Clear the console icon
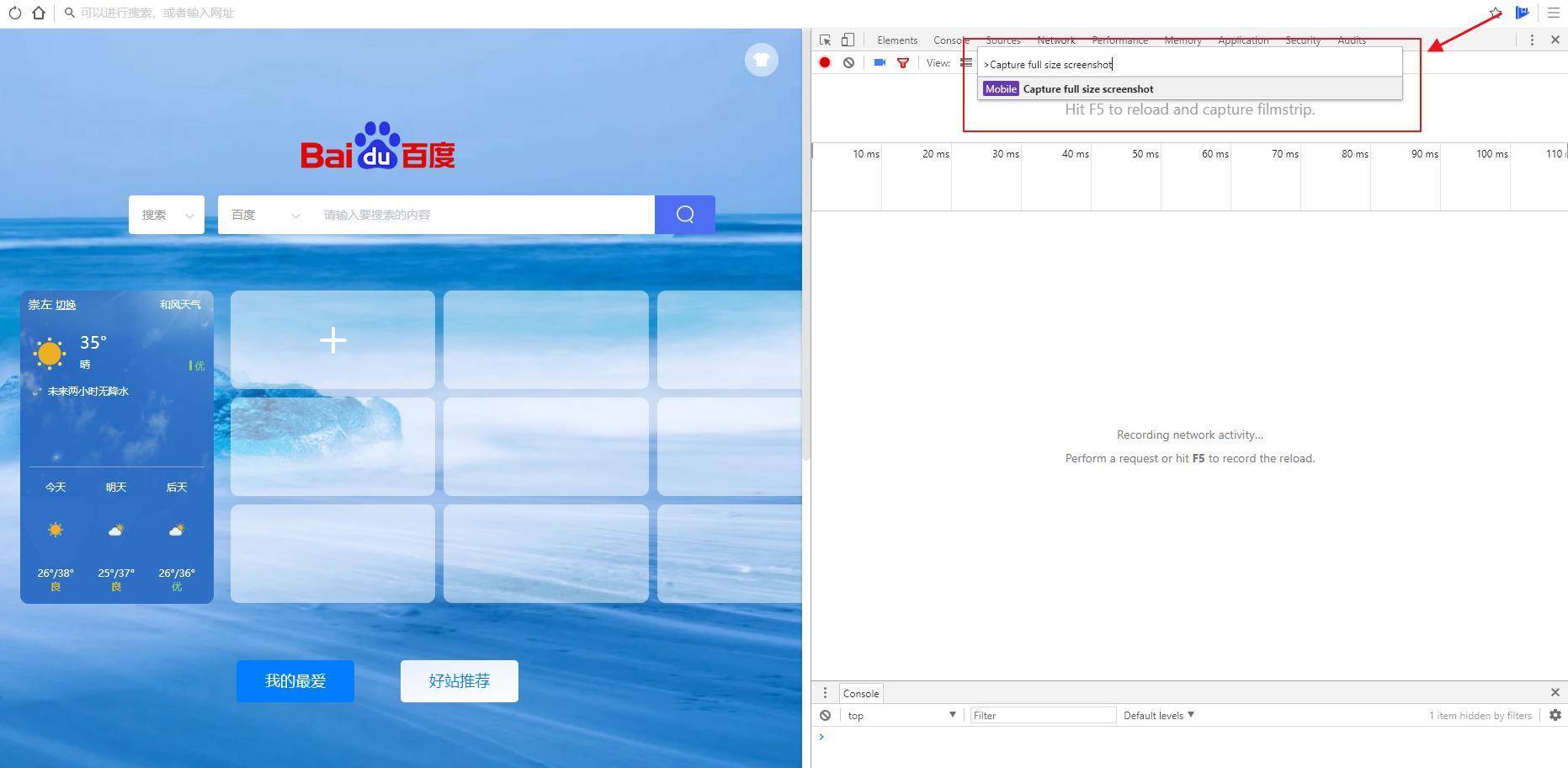Viewport: 1568px width, 768px height. click(825, 715)
